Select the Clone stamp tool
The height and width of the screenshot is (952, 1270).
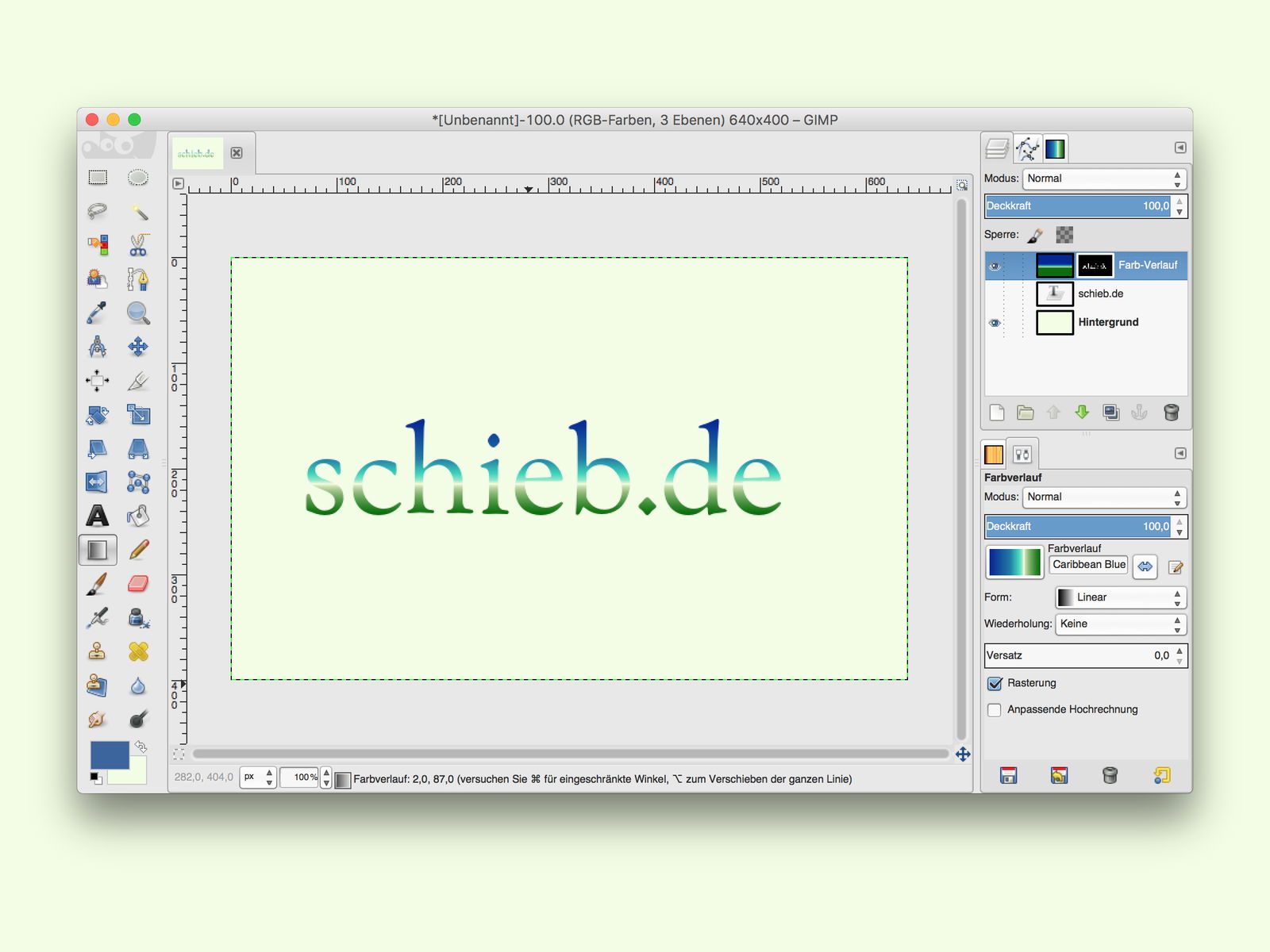point(98,651)
